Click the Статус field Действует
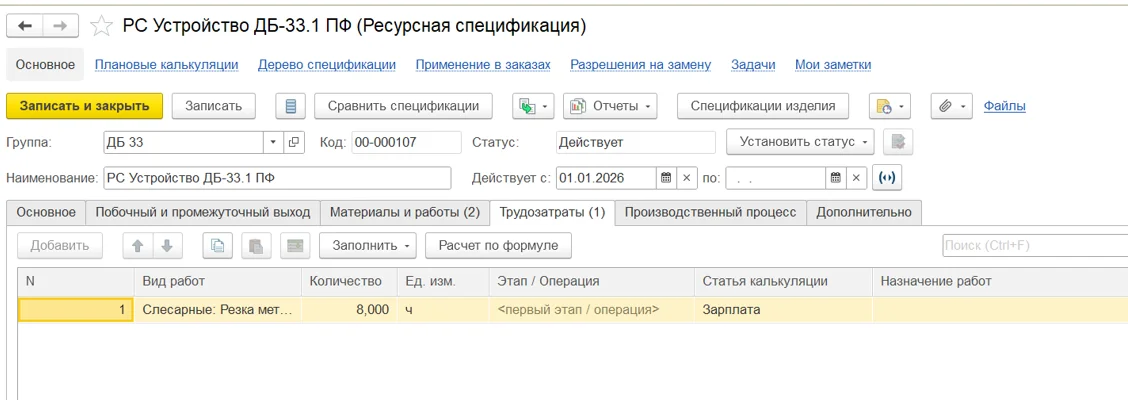Image resolution: width=1128 pixels, height=400 pixels. point(636,142)
